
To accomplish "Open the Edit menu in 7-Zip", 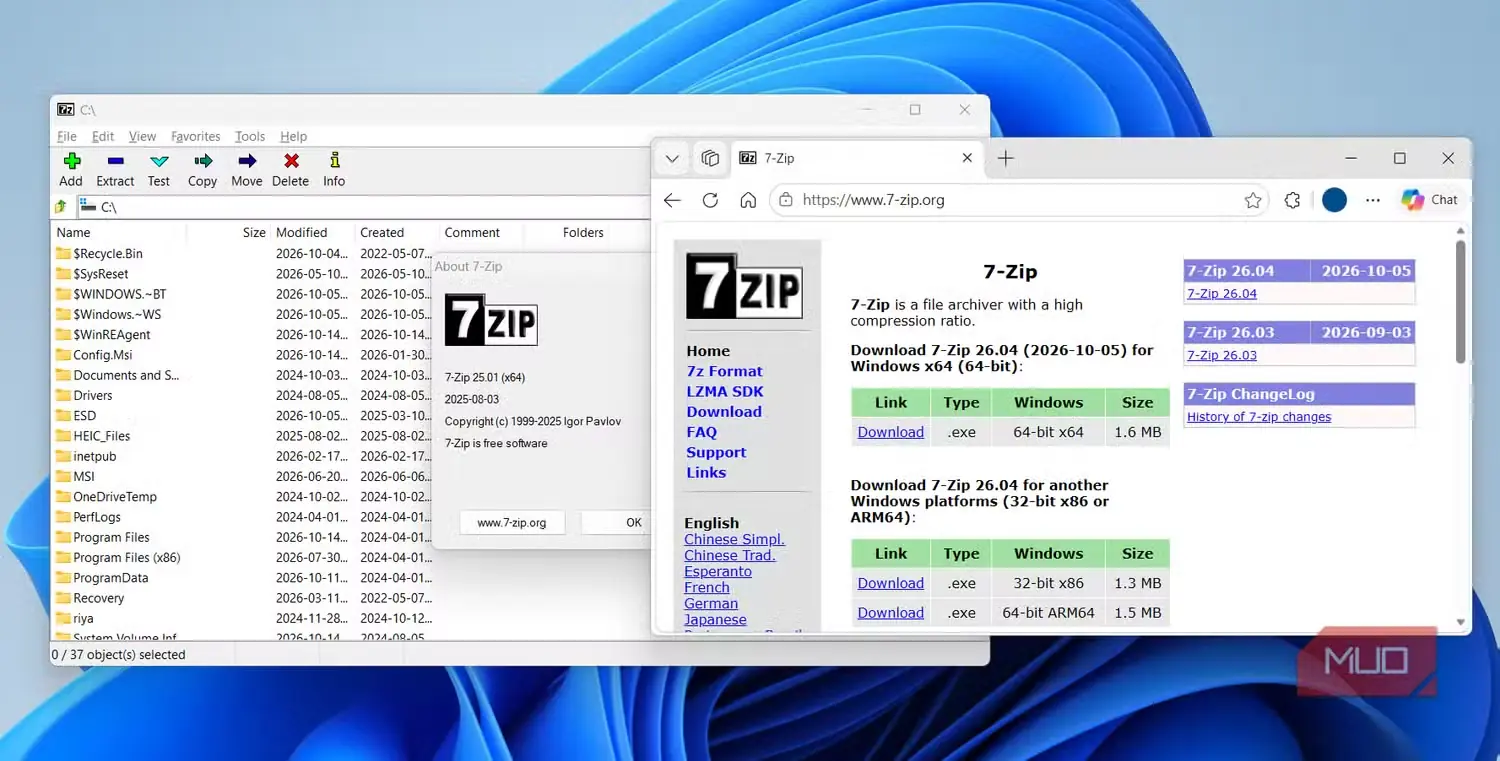I will tap(103, 136).
